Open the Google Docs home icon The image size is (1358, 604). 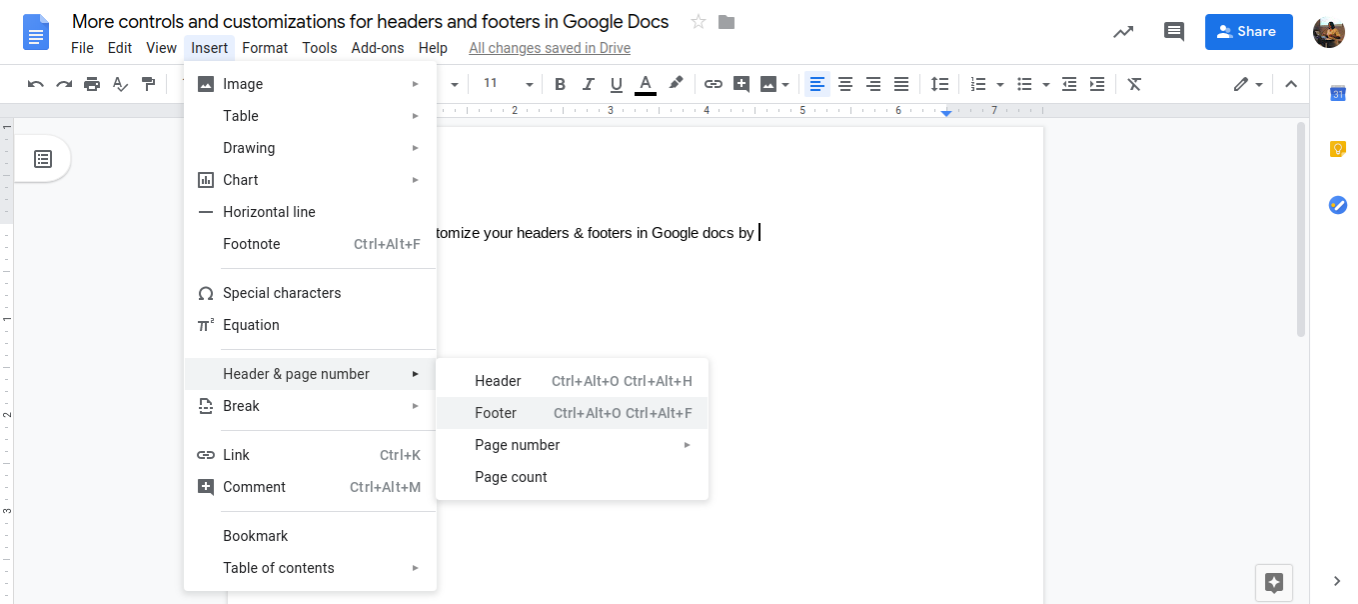tap(36, 32)
